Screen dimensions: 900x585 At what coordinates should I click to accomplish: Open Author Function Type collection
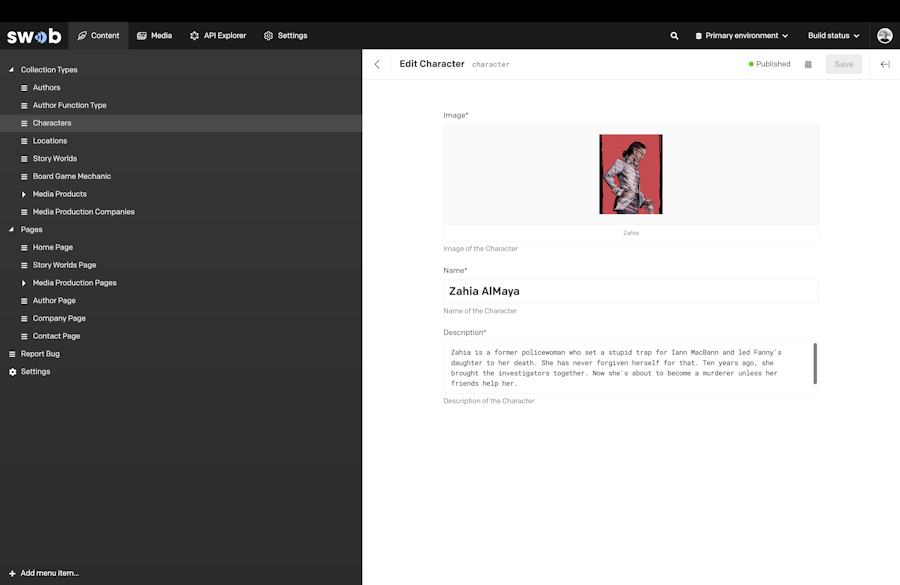[69, 106]
